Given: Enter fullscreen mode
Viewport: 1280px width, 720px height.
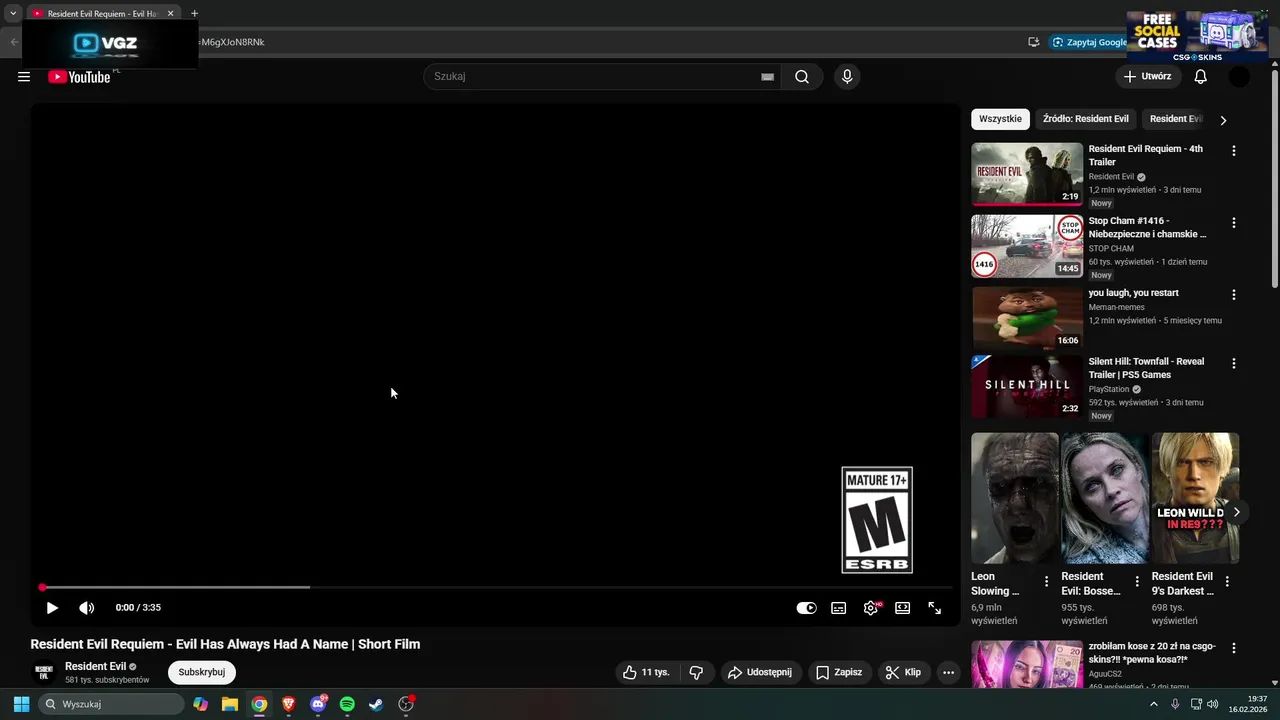Looking at the screenshot, I should tap(935, 608).
